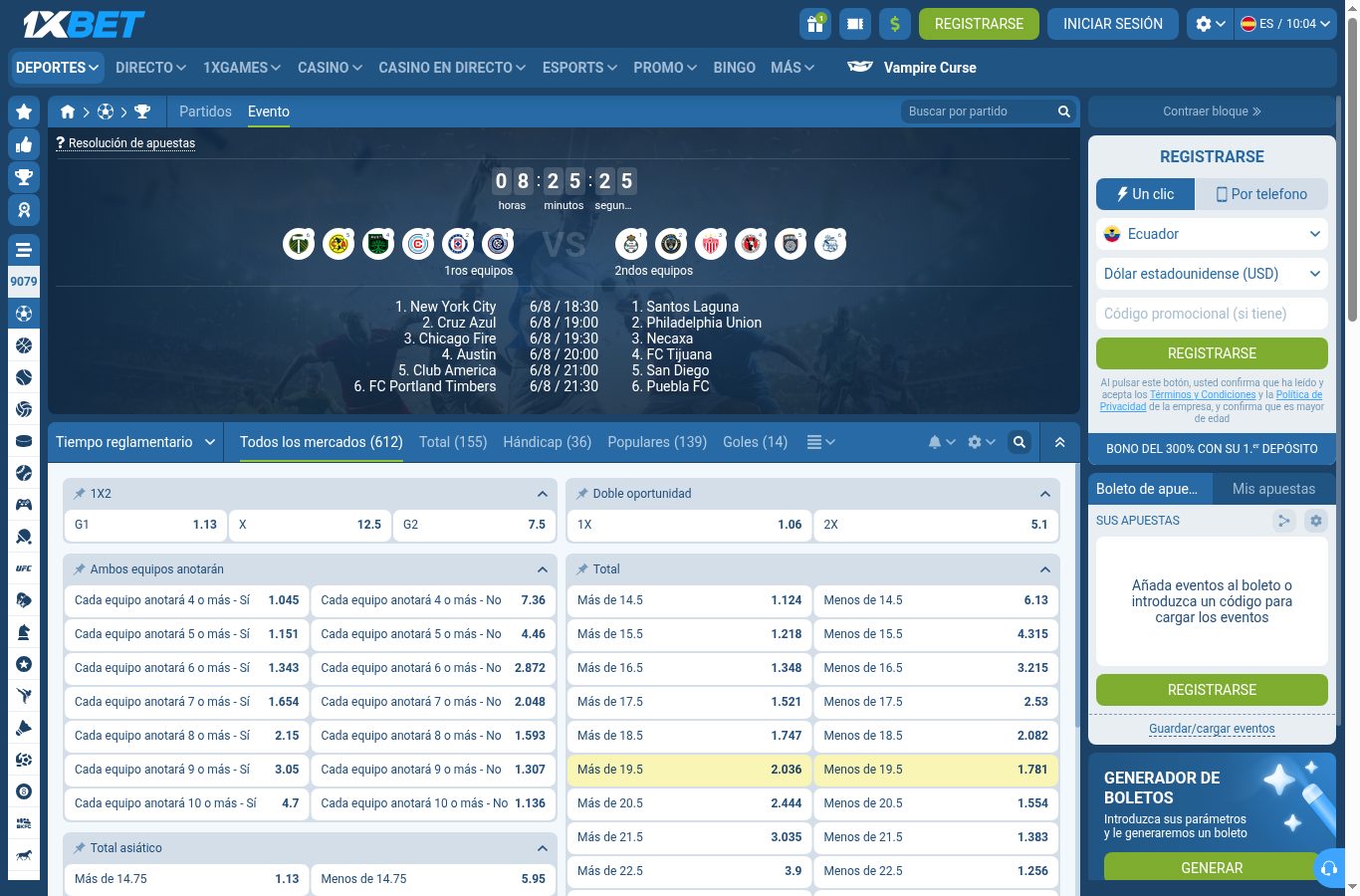Viewport: 1360px width, 896px height.
Task: Click the magnifier in match search box
Action: point(1063,112)
